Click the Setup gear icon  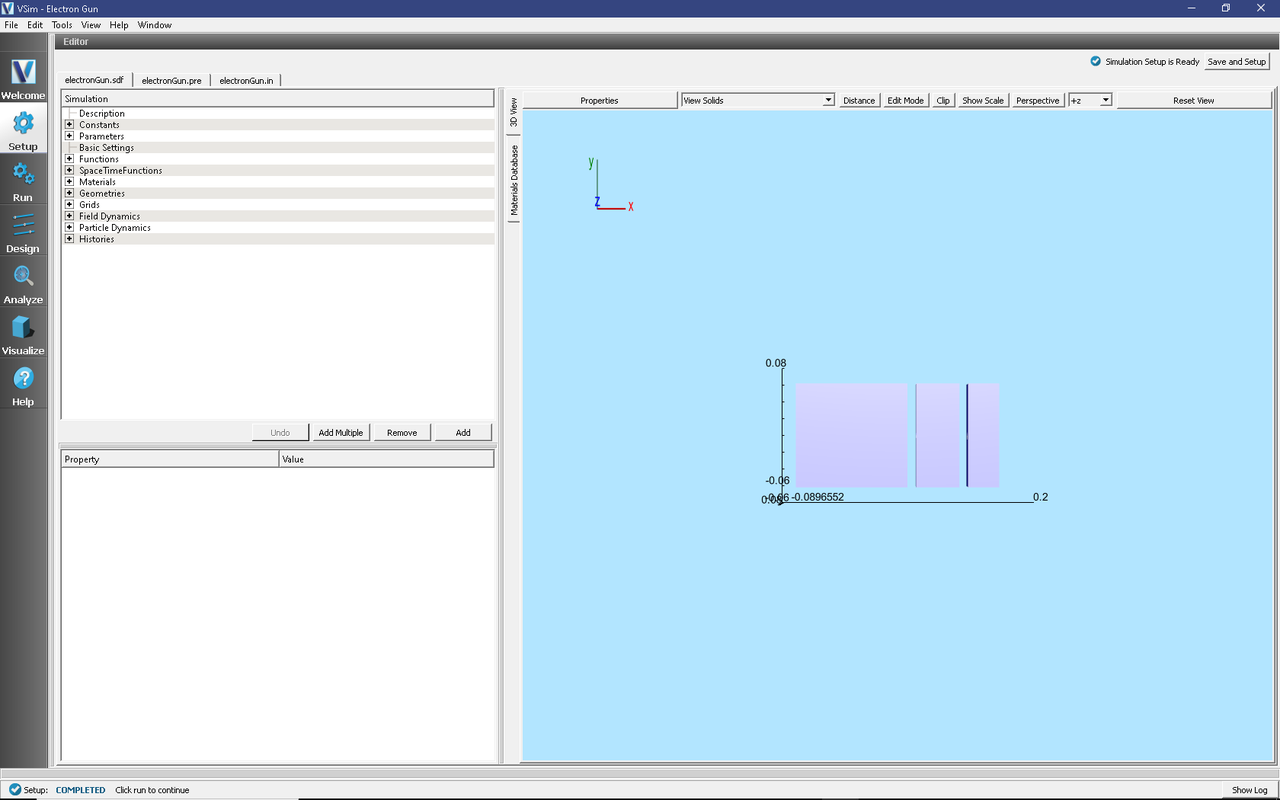click(23, 124)
